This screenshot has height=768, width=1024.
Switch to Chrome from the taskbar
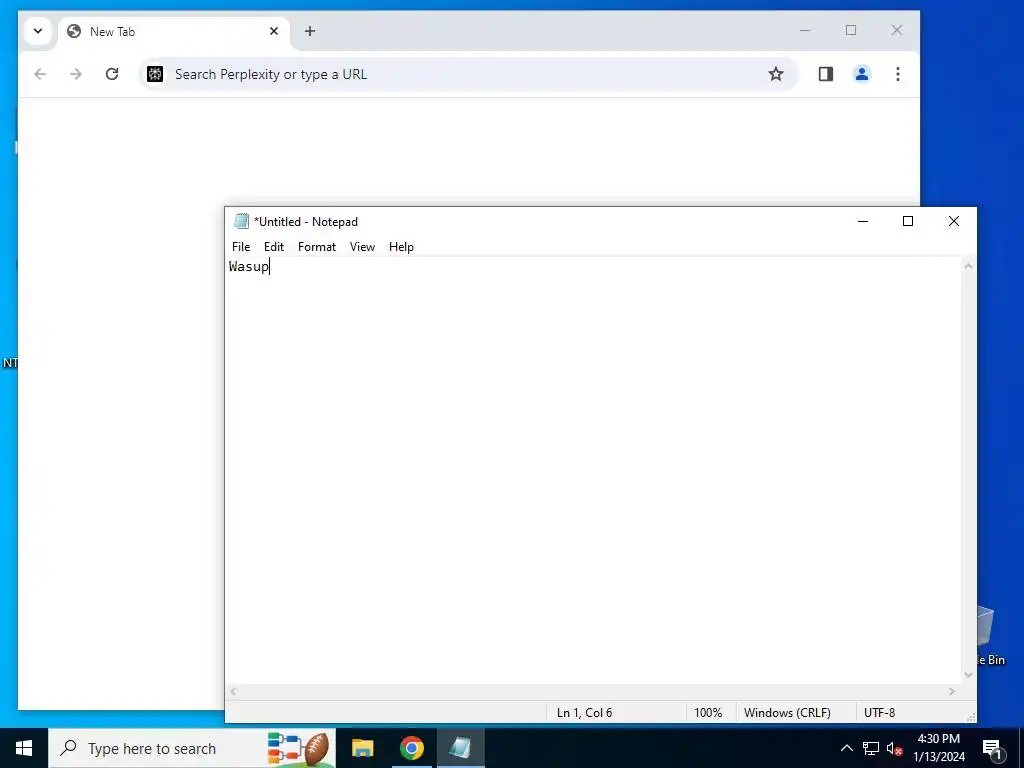(x=412, y=748)
